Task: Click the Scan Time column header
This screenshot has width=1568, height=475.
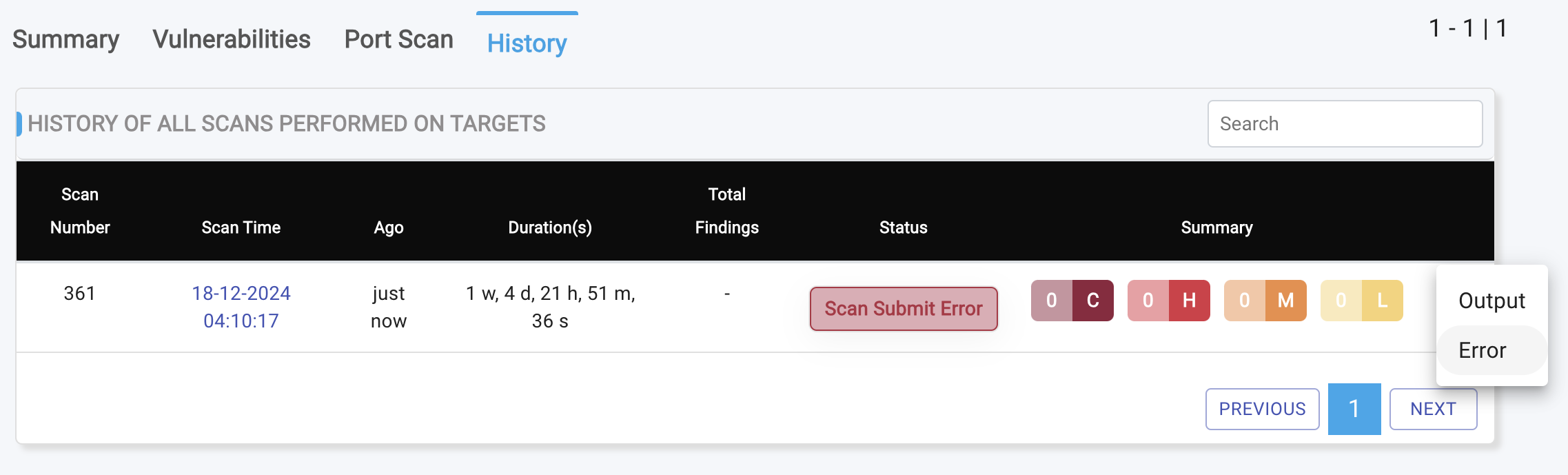Action: [x=241, y=228]
